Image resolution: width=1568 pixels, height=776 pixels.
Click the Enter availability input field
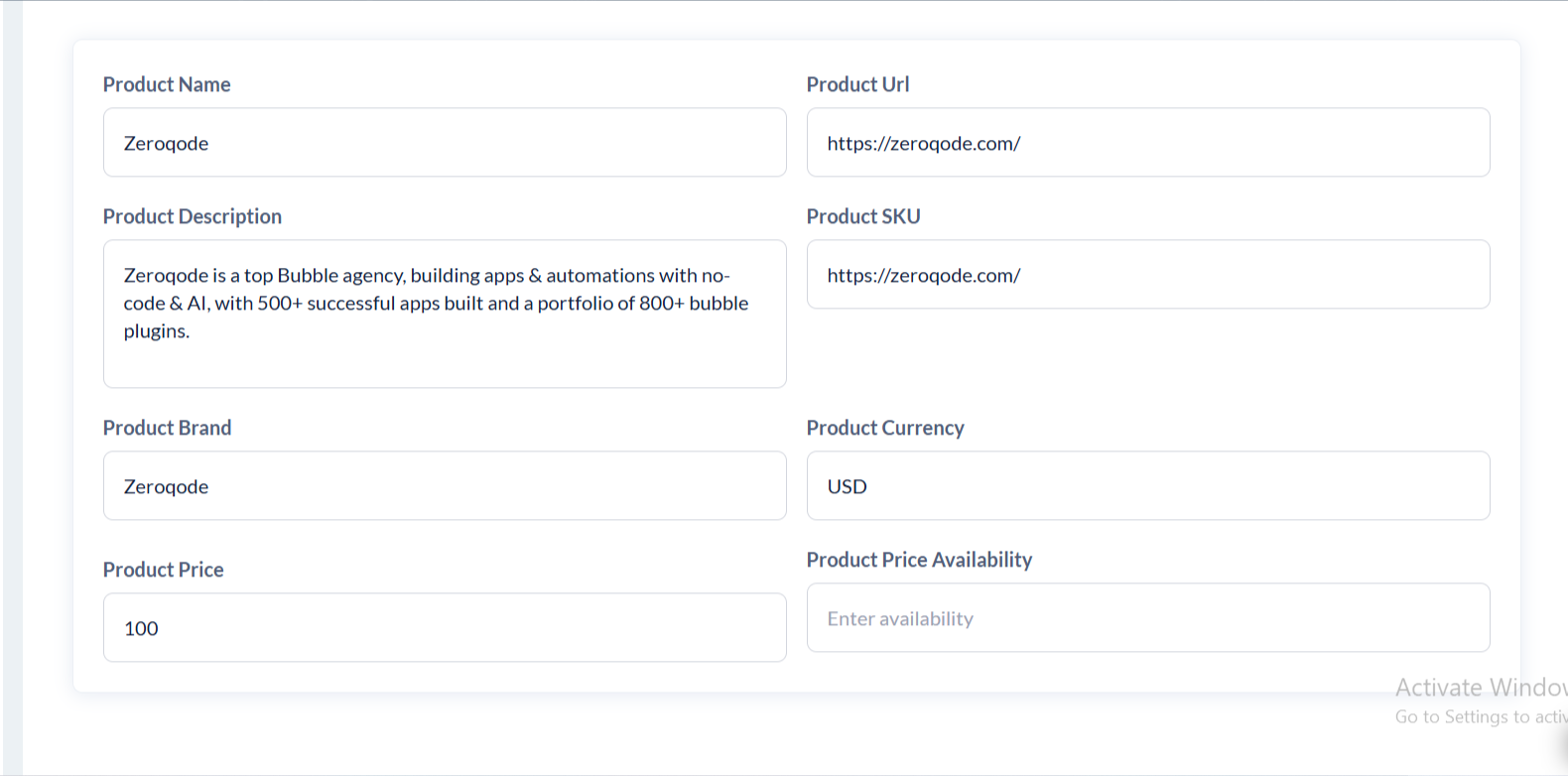(1148, 618)
